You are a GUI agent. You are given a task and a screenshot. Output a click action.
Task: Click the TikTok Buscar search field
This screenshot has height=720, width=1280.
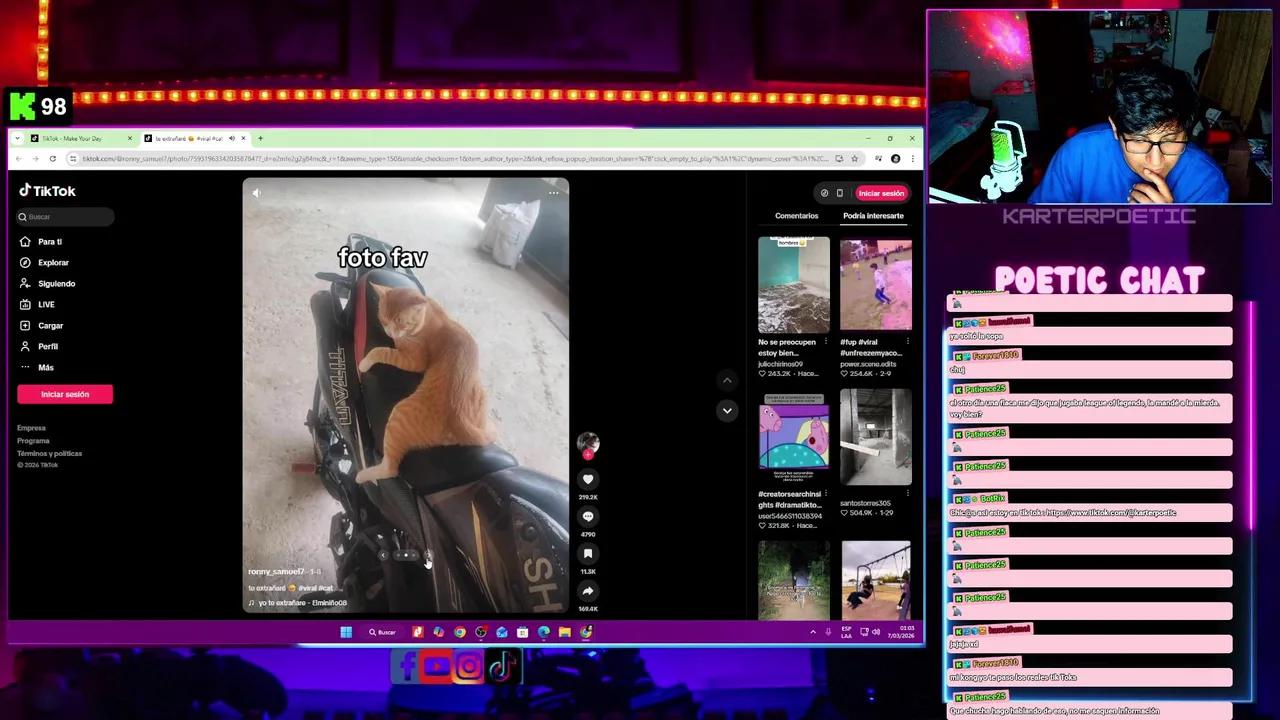(x=65, y=217)
